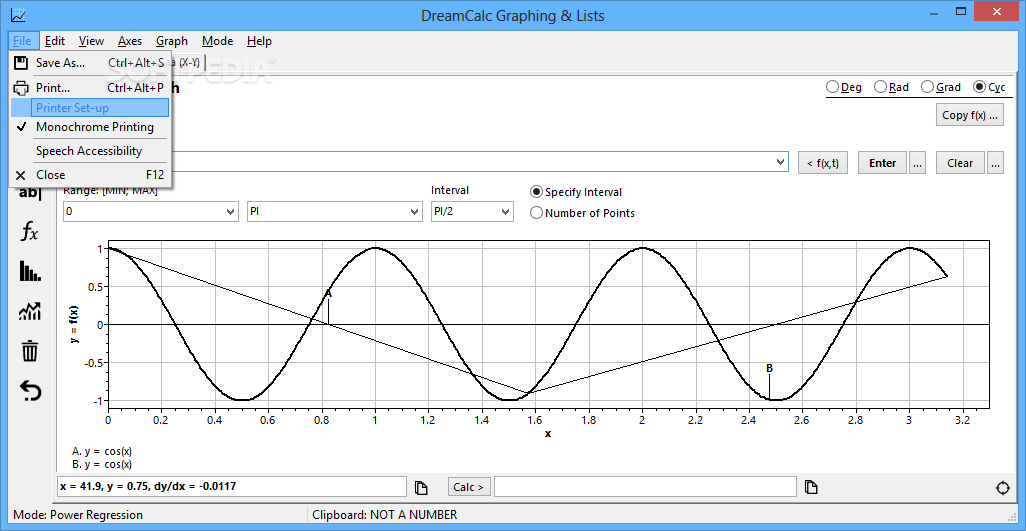Image resolution: width=1026 pixels, height=531 pixels.
Task: Choose Close from the File menu
Action: point(90,175)
